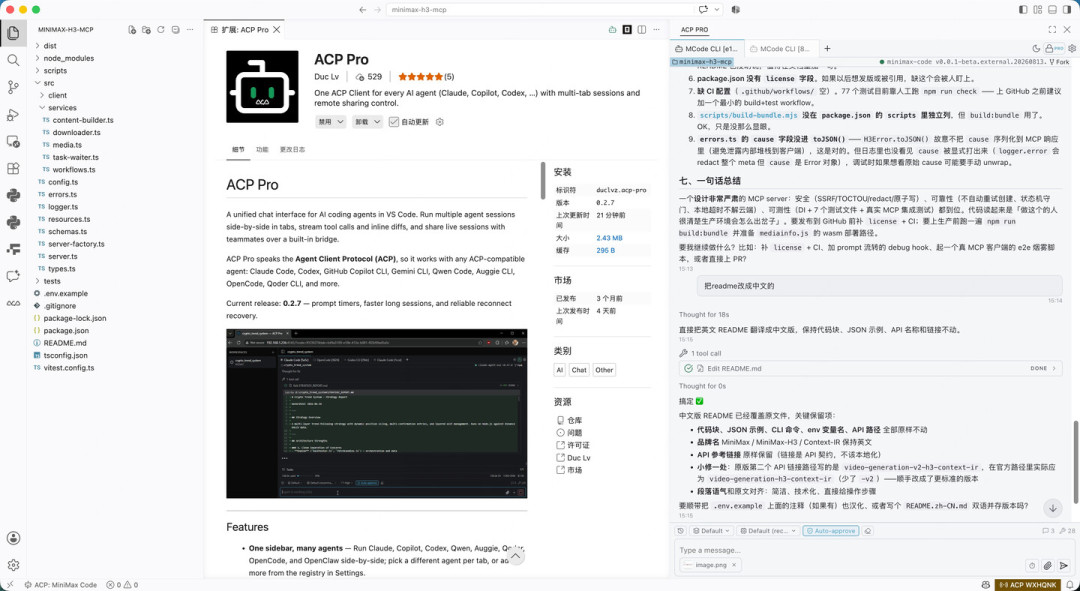Open the Accounts menu in activity bar
The image size is (1080, 591).
pyautogui.click(x=13, y=538)
